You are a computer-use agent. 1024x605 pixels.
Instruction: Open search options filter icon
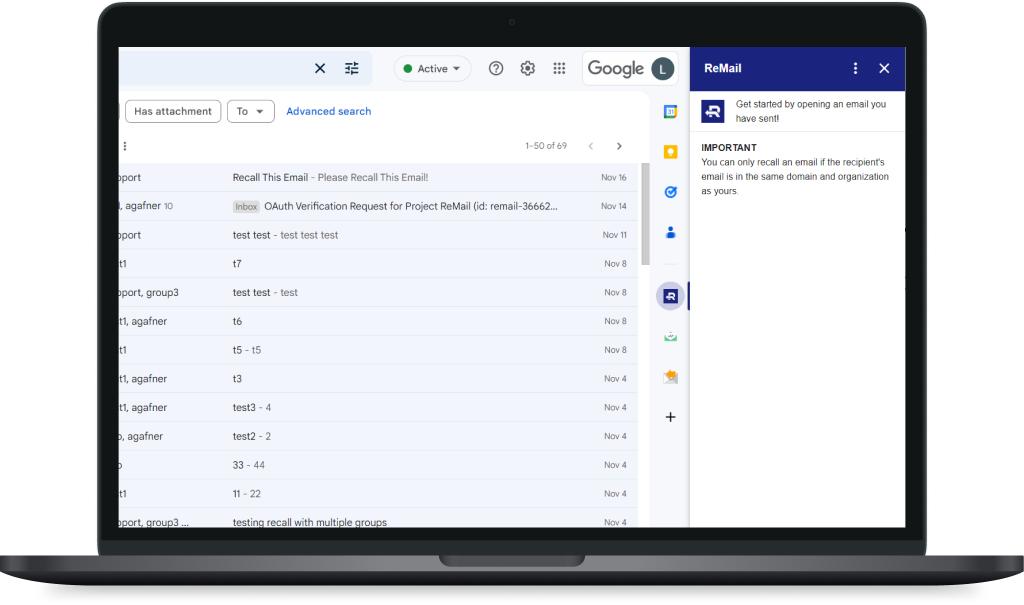352,68
